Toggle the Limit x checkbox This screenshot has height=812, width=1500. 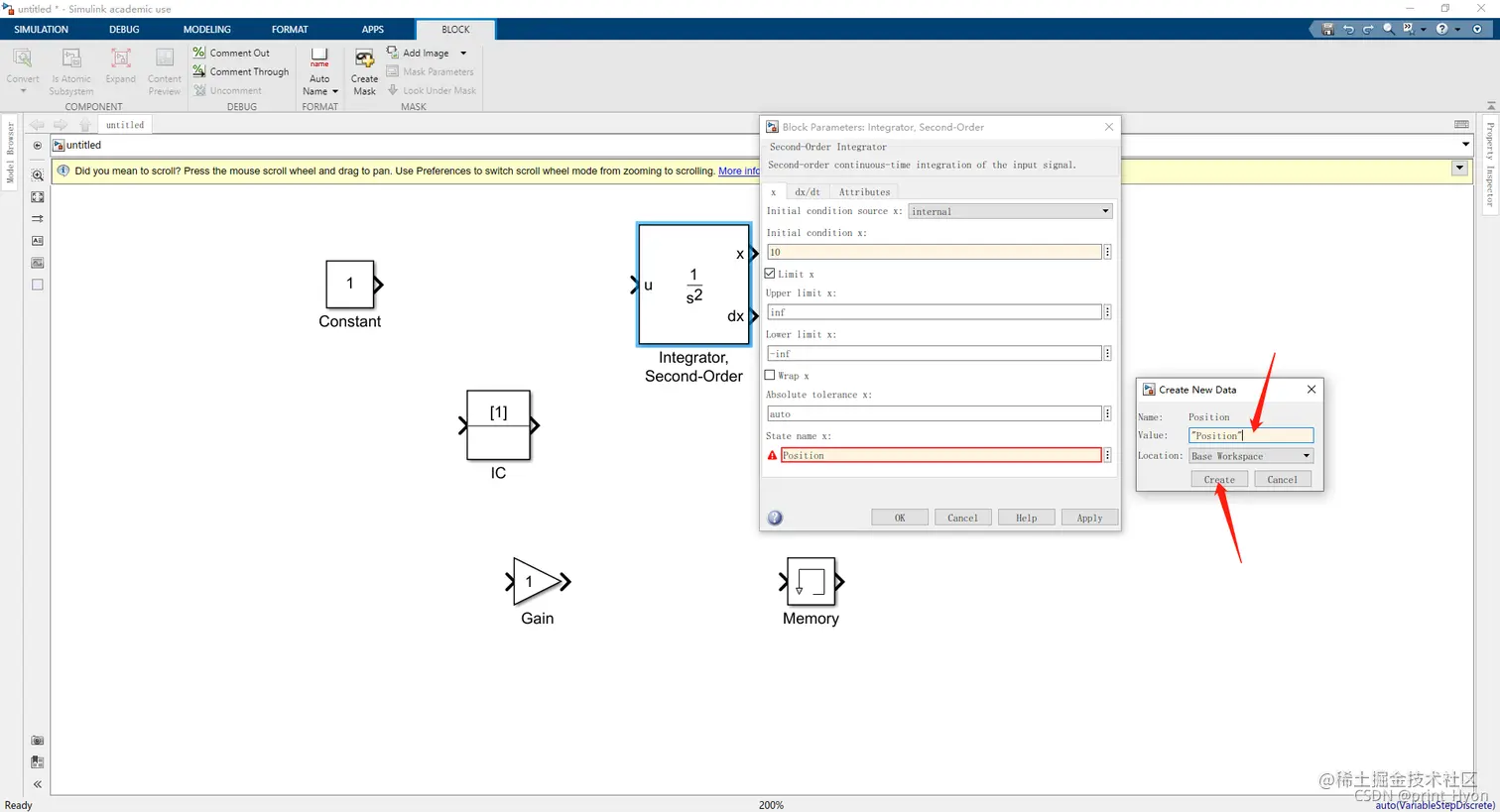[x=770, y=274]
